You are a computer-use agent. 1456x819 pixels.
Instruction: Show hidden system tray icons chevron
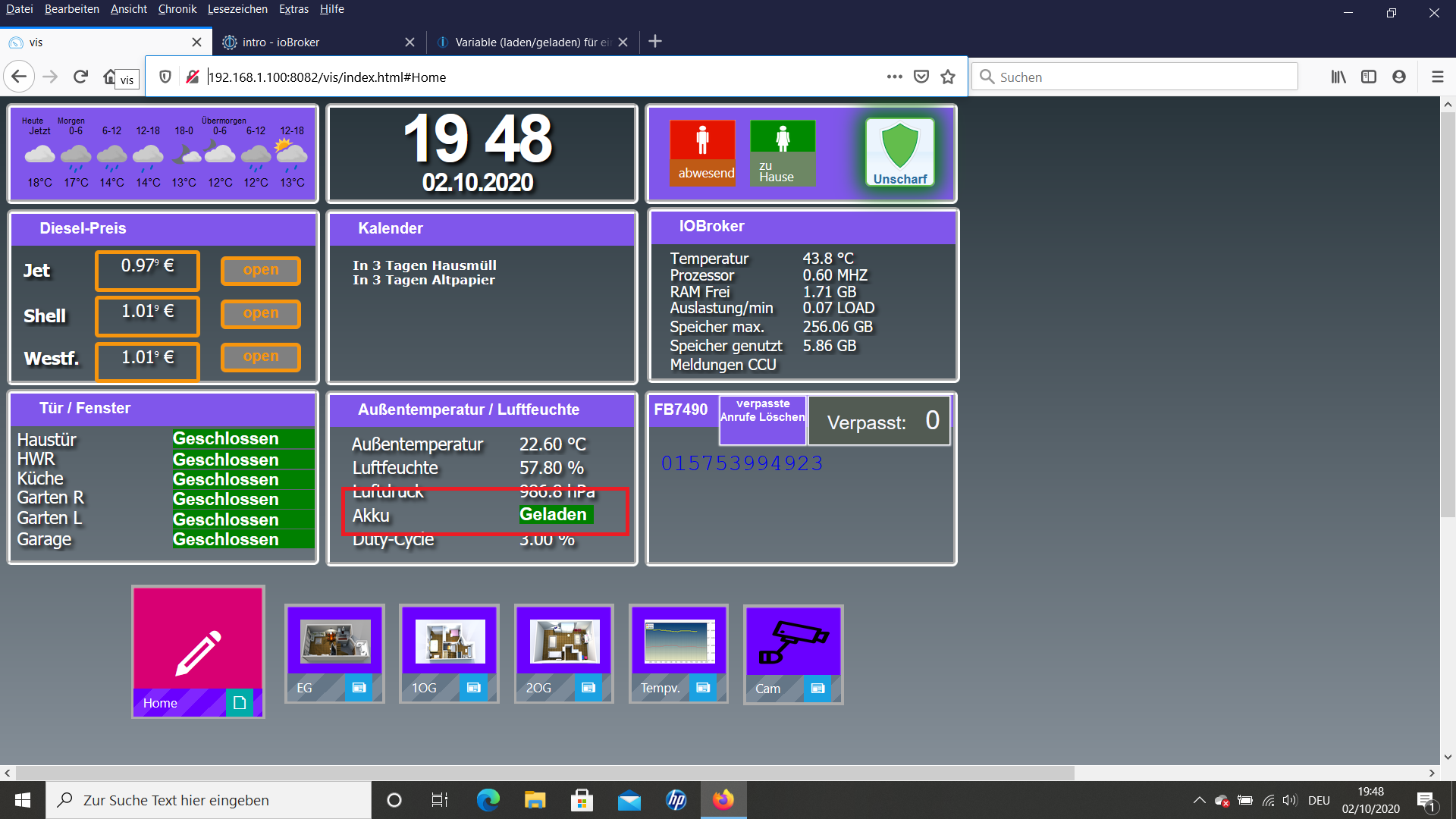coord(1199,800)
